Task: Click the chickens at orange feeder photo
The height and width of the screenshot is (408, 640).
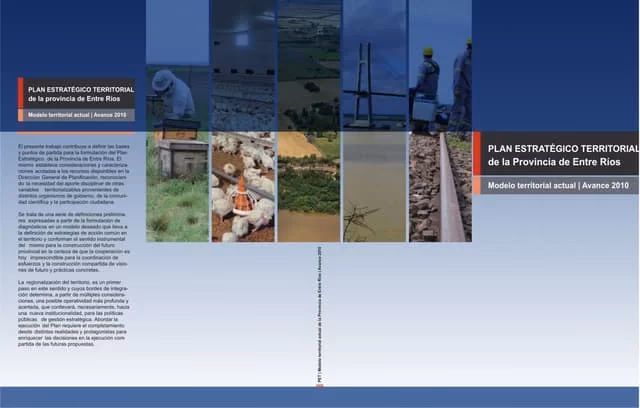Action: (x=242, y=187)
